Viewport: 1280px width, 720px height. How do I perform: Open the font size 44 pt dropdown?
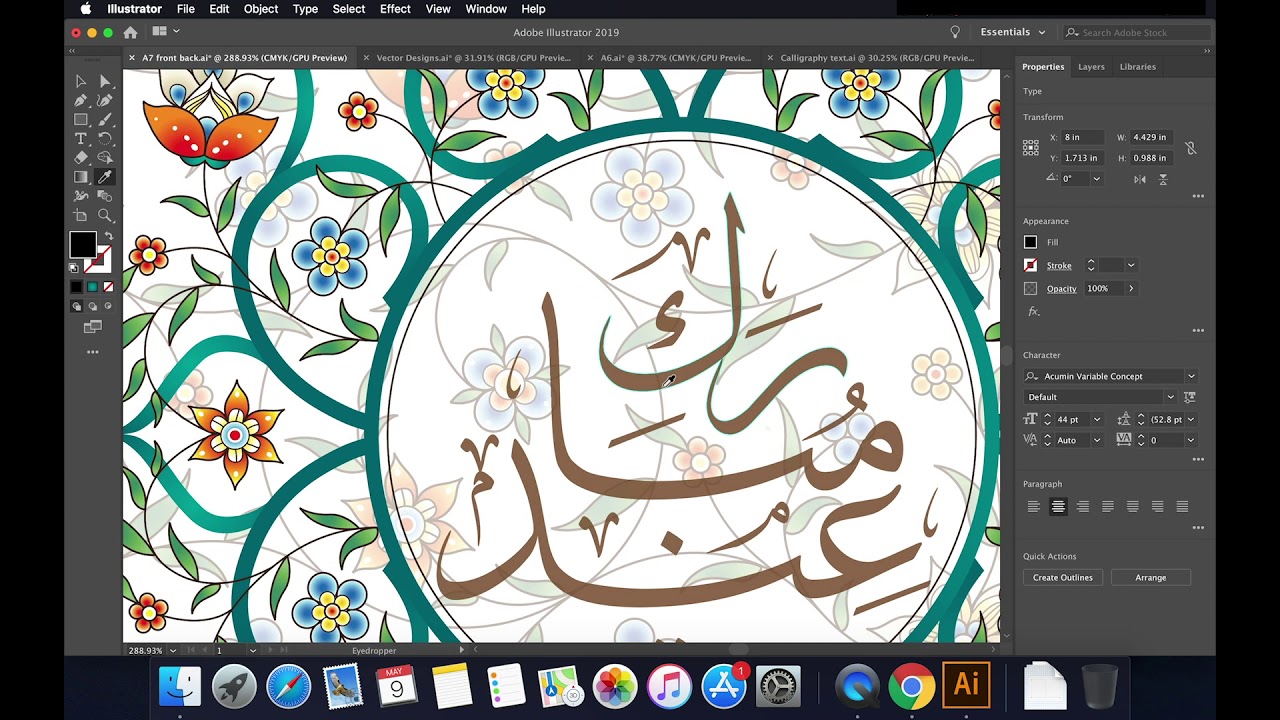[x=1096, y=419]
